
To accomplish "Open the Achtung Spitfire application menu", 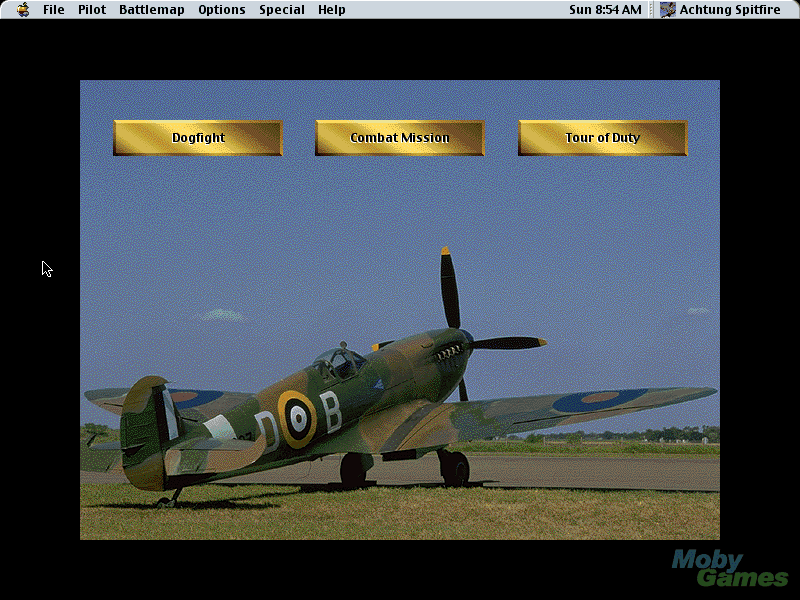I will (720, 10).
